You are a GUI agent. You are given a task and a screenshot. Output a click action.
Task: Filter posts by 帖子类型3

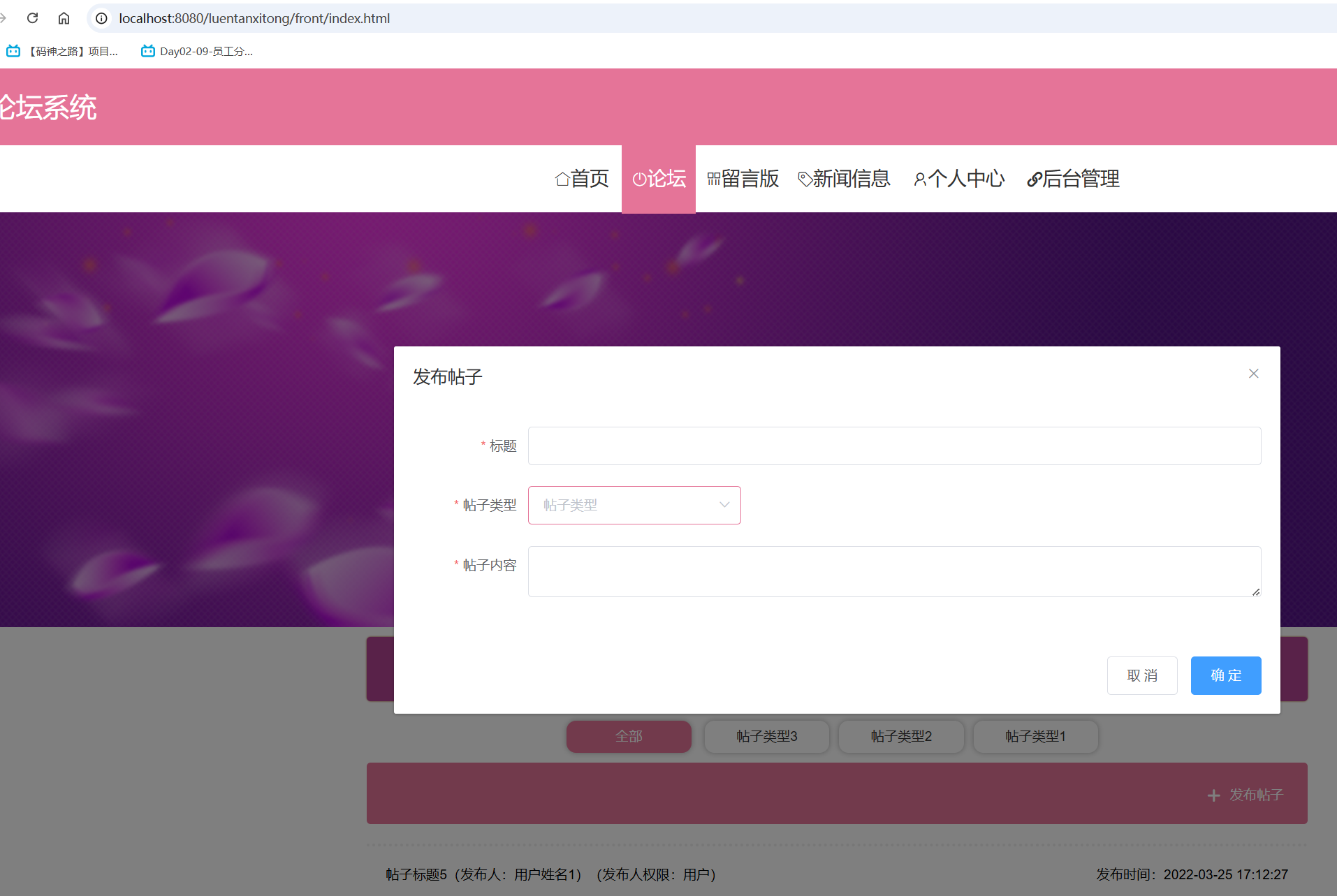767,736
